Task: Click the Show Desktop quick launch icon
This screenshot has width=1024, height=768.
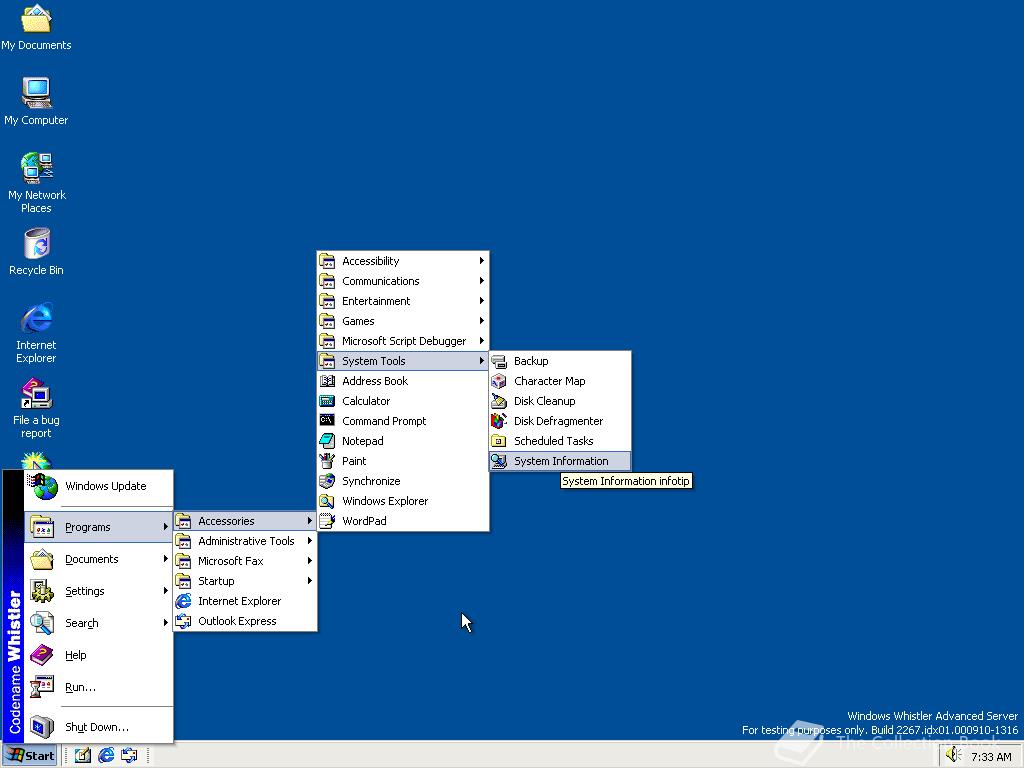Action: (82, 756)
